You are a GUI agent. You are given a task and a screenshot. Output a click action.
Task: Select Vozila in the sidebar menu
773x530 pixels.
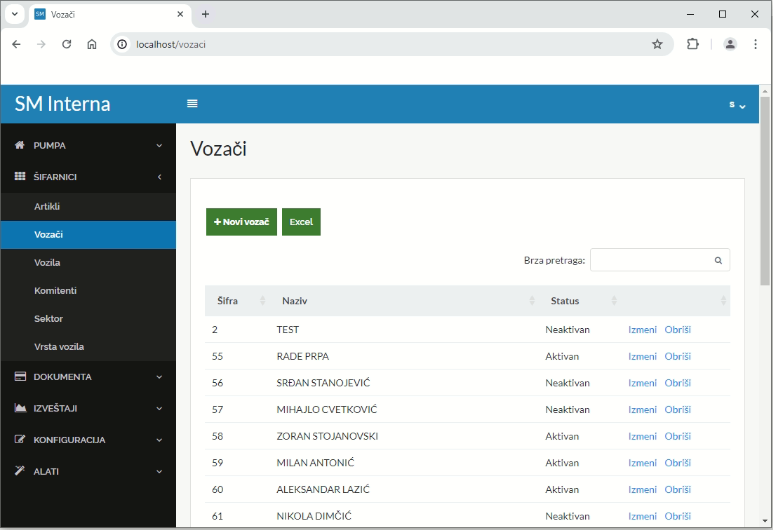(47, 263)
